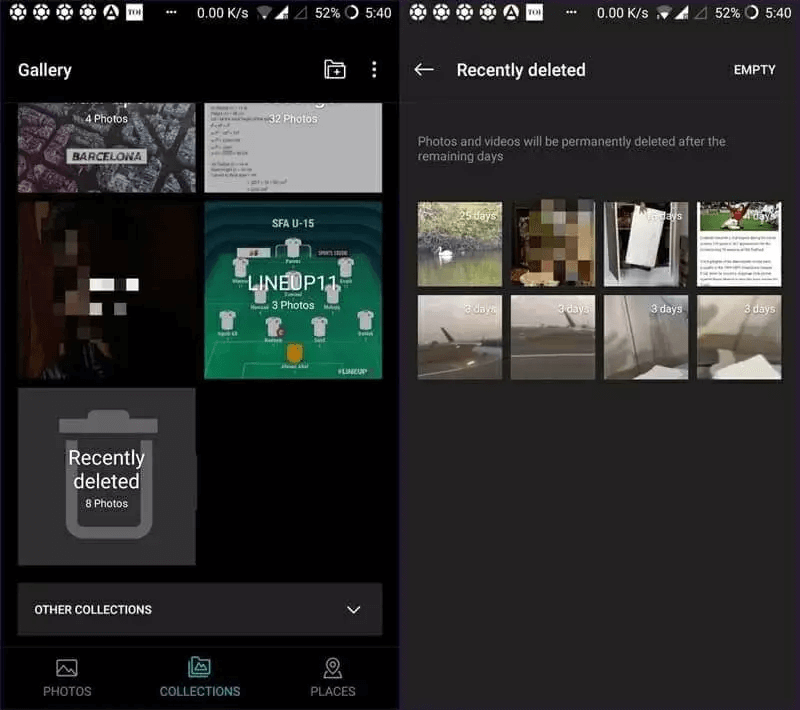Go back using the arrow icon
The height and width of the screenshot is (710, 800).
point(424,69)
